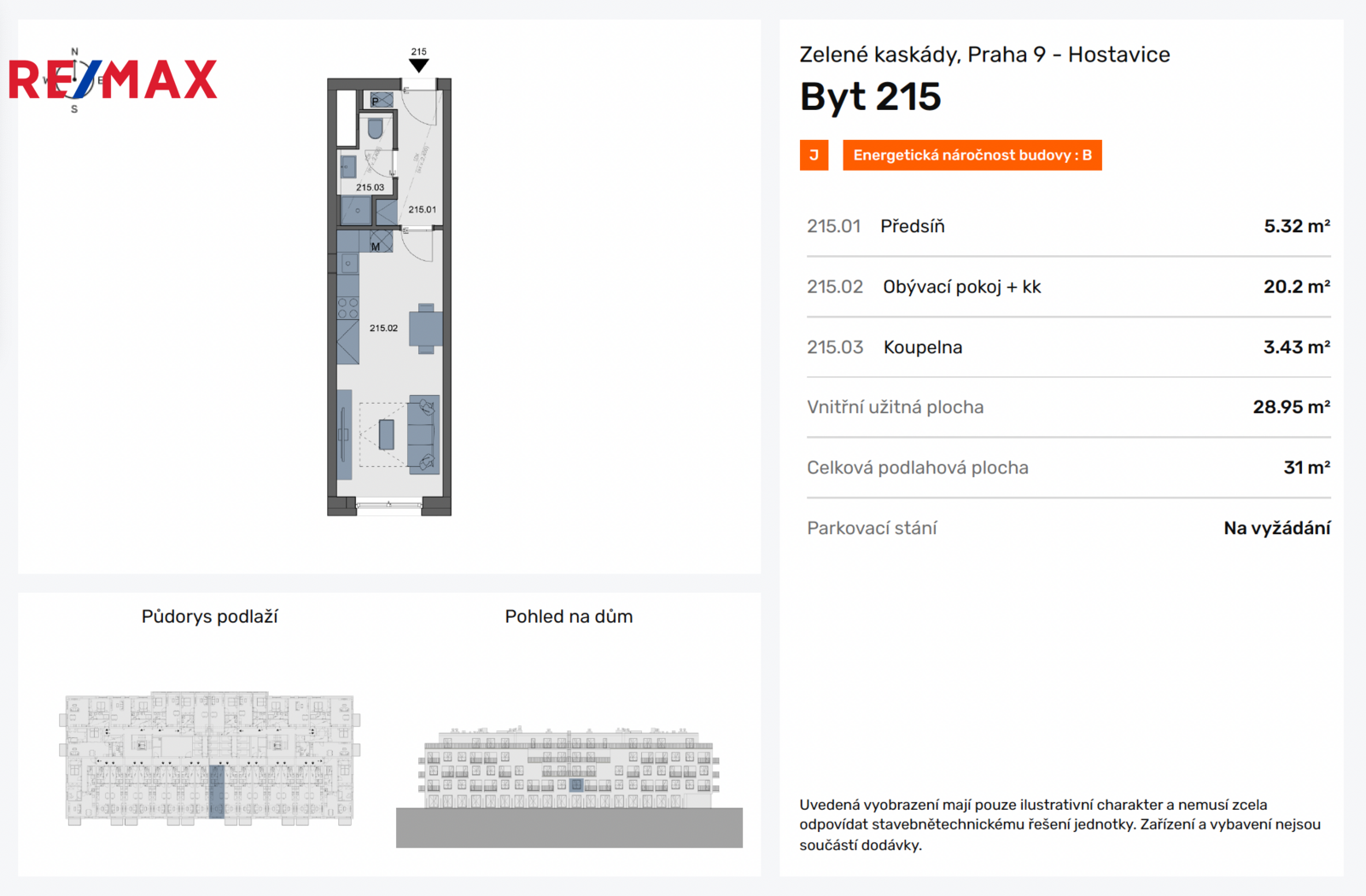Screen dimensions: 1366x896
Task: Open the Půdorys podlaží floor plan thumbnail
Action: click(210, 758)
